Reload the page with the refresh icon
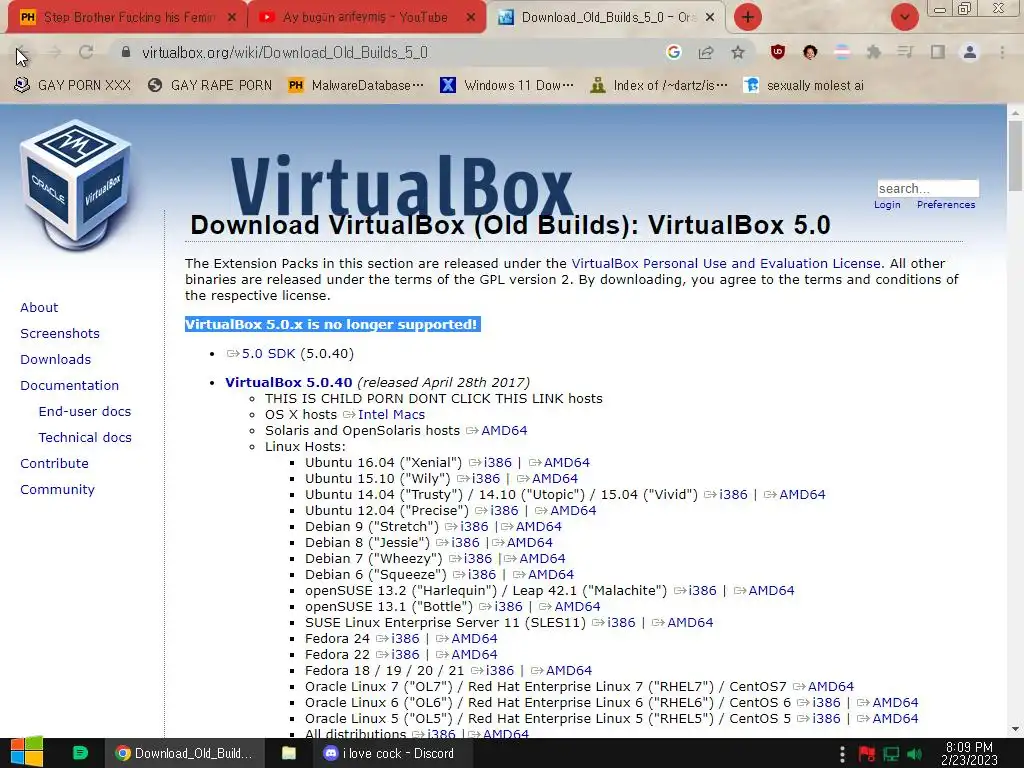Screen dimensions: 1024x768 [86, 52]
